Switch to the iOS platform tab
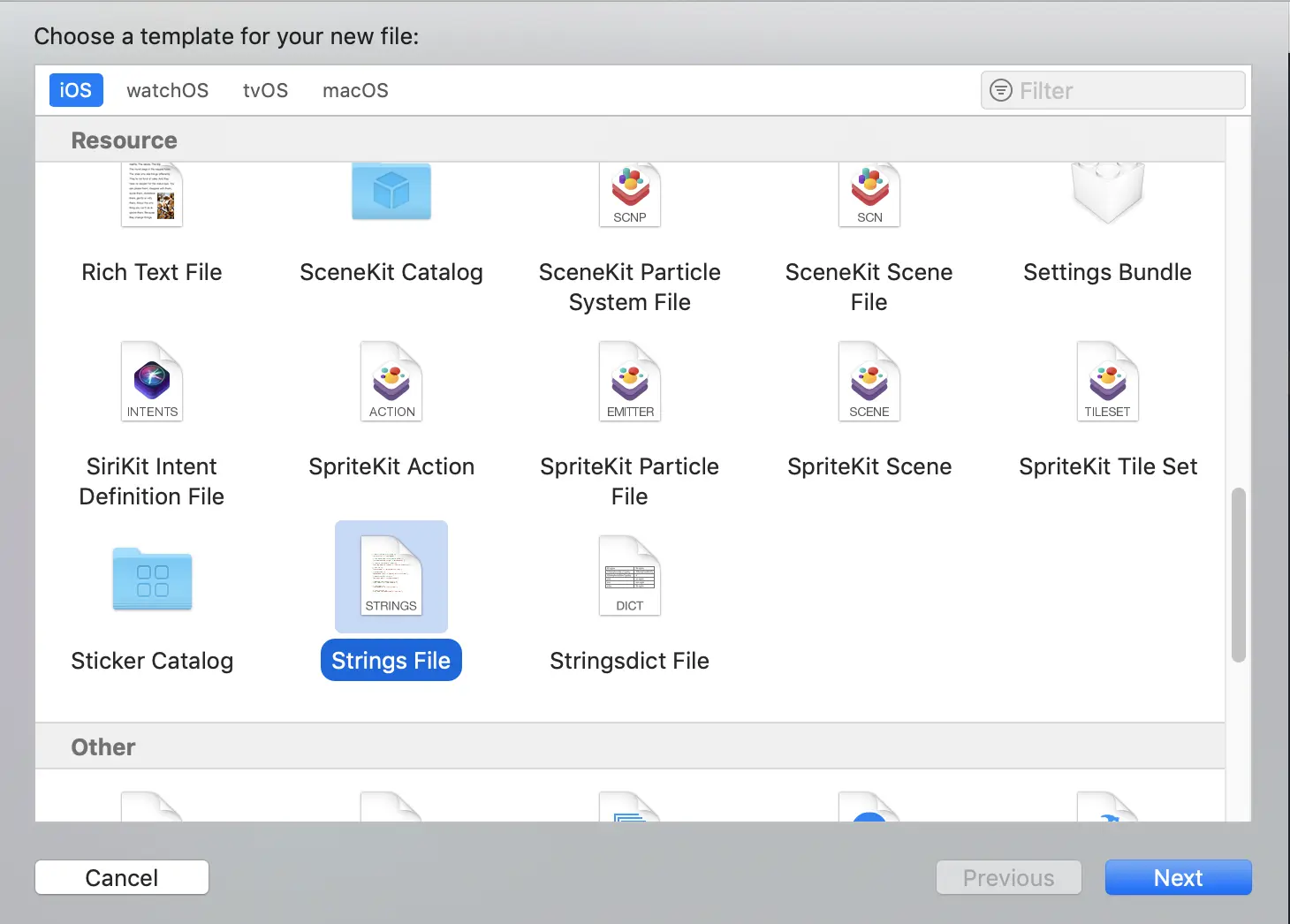The image size is (1290, 924). pyautogui.click(x=76, y=90)
